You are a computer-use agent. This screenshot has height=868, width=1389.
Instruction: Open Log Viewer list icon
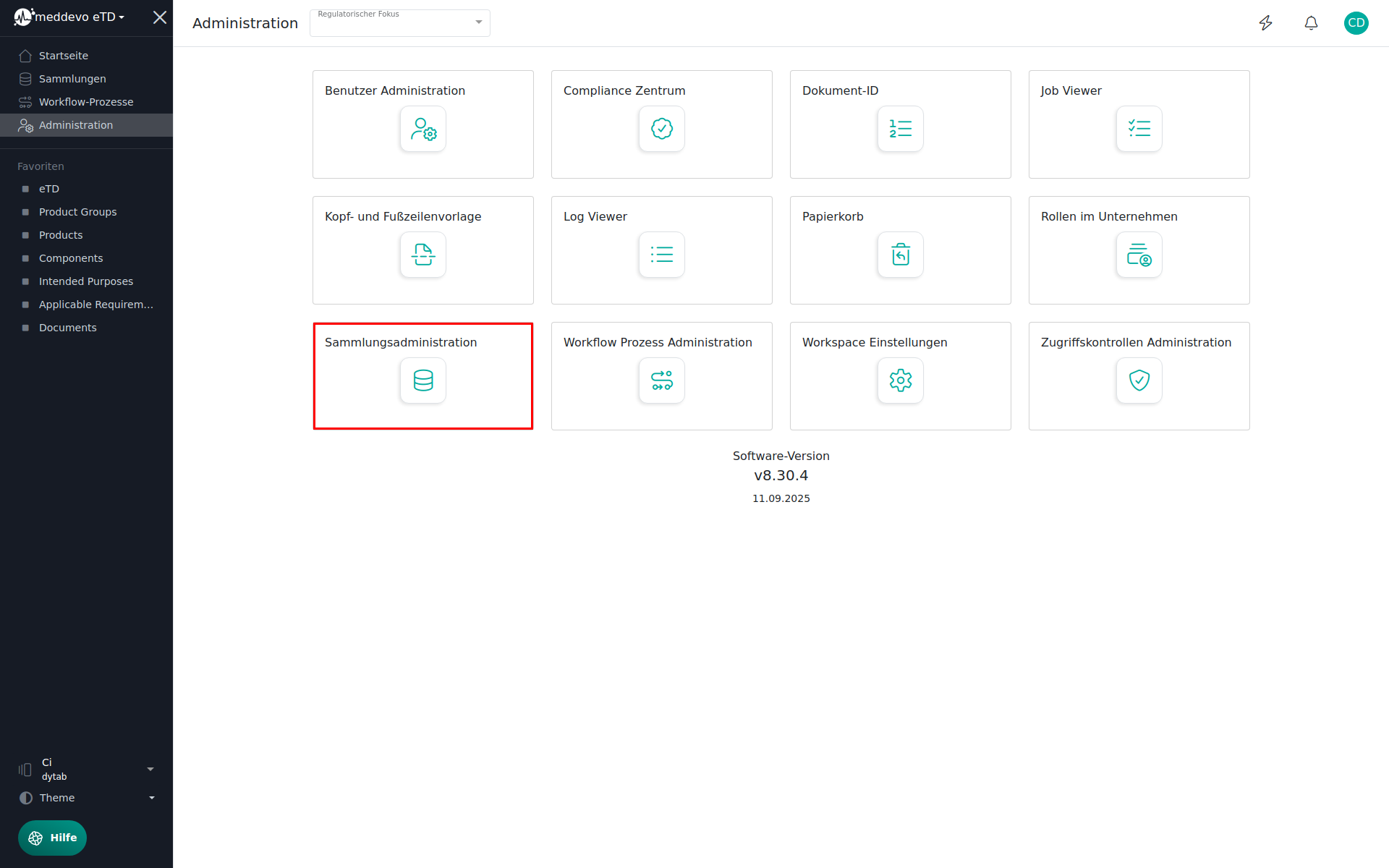(662, 255)
